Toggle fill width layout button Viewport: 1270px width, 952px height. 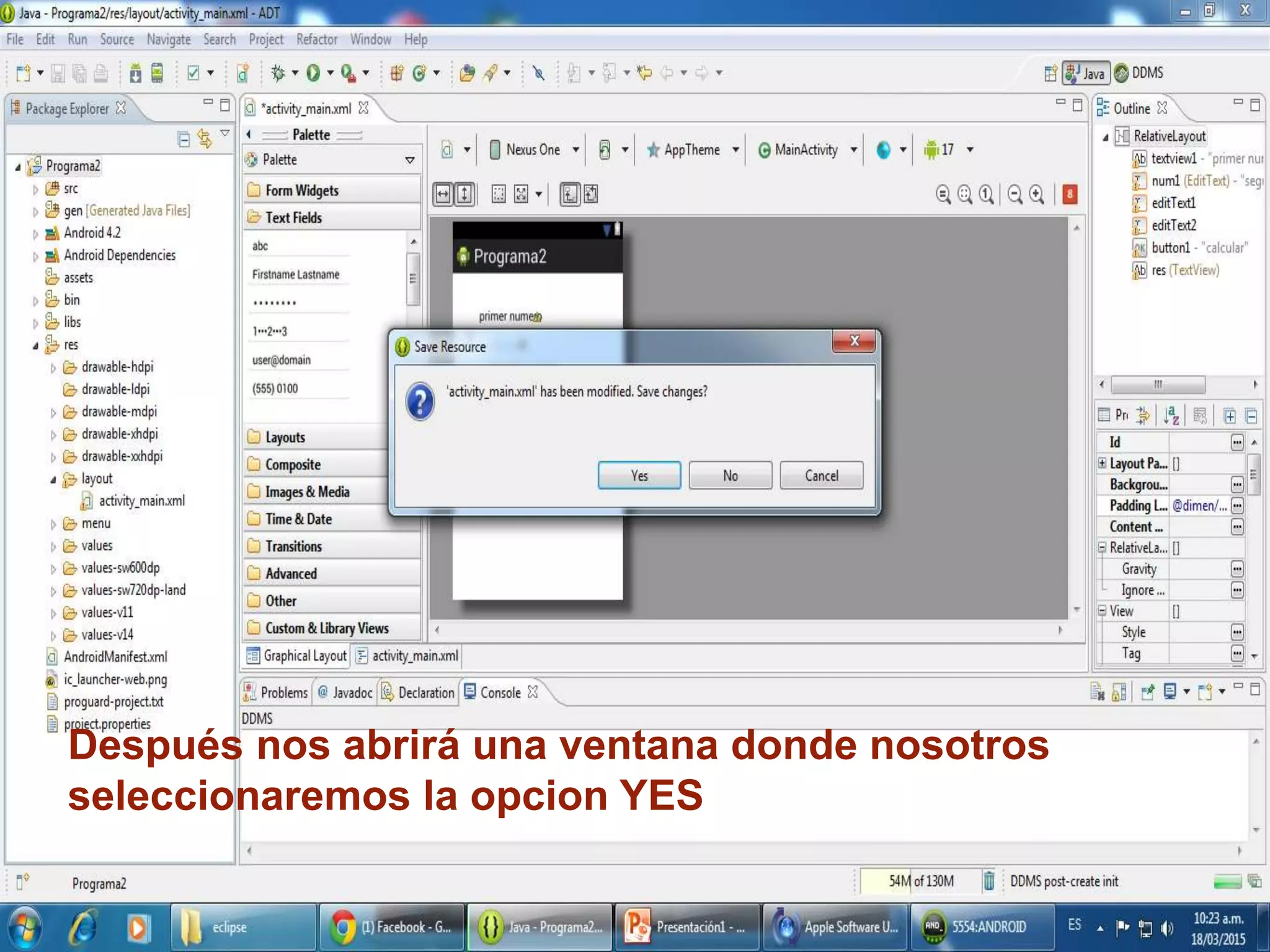(x=443, y=195)
